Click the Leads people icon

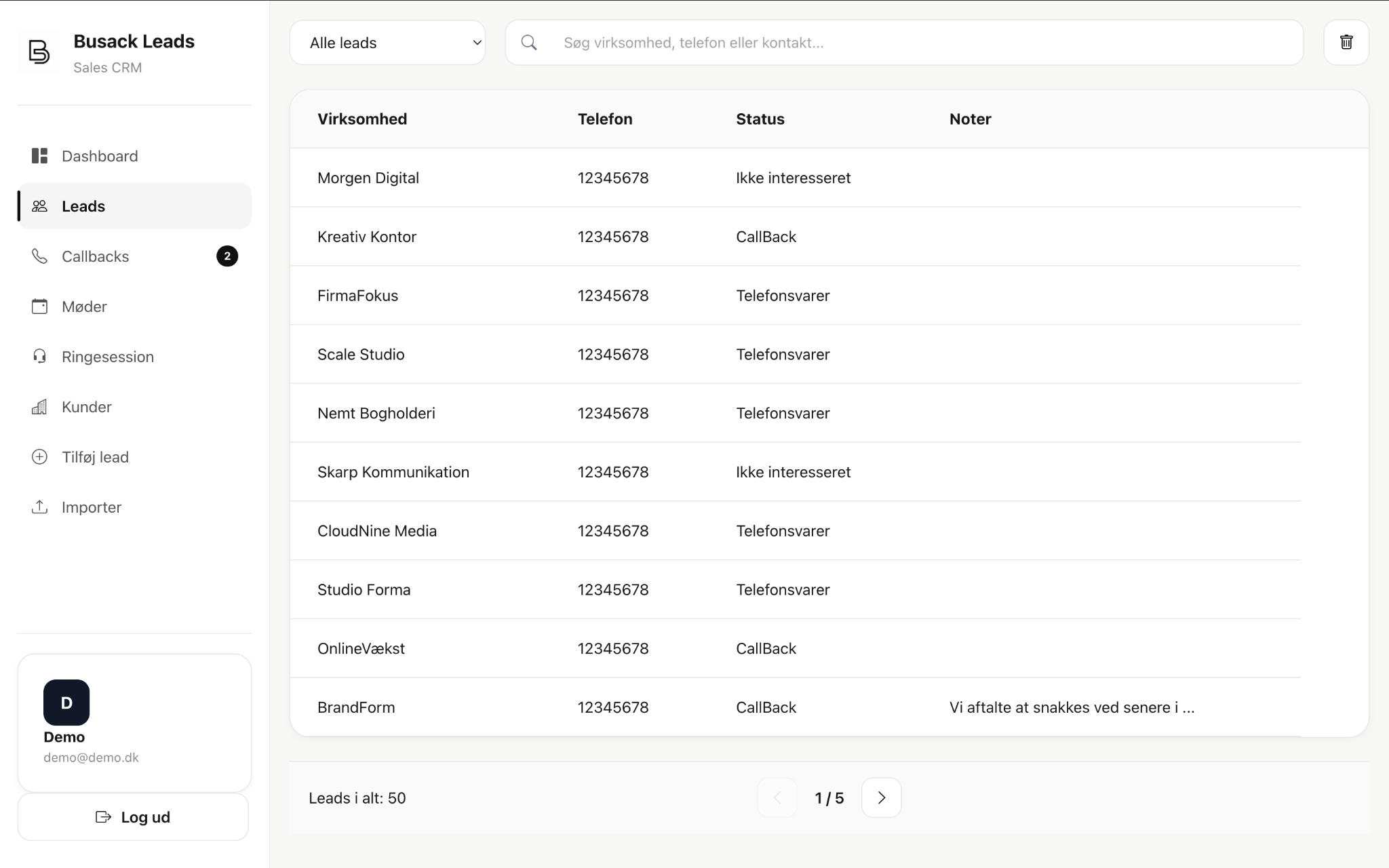pyautogui.click(x=39, y=206)
